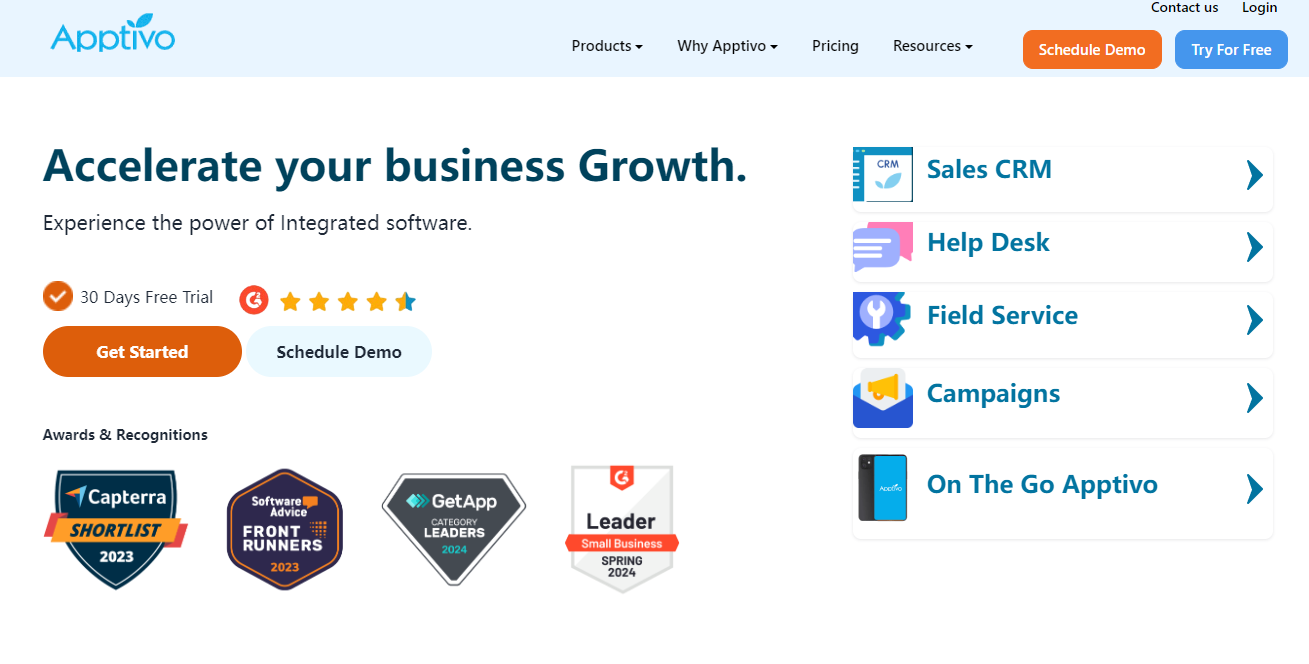Open the Products dropdown menu
This screenshot has height=664, width=1309.
[x=607, y=46]
